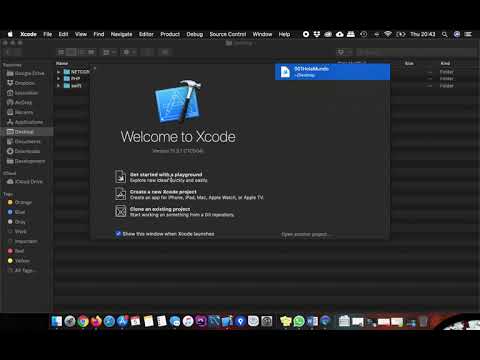
Task: Open the Source Control menu
Action: [x=228, y=34]
